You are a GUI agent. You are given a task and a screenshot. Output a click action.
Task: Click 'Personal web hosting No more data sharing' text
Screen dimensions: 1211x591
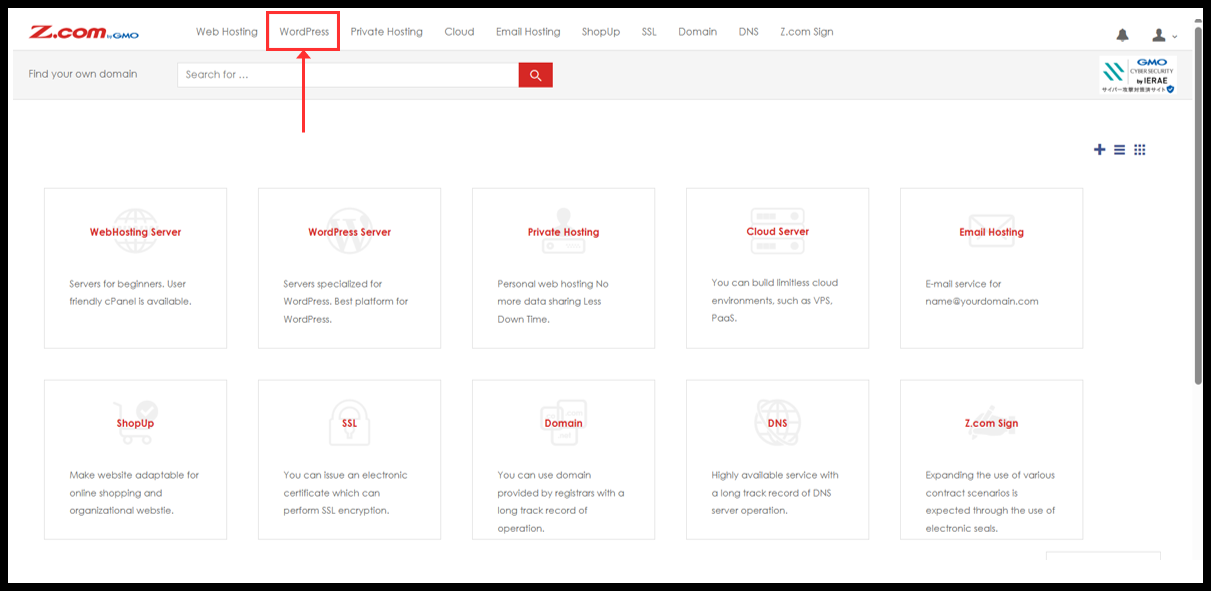pos(553,302)
